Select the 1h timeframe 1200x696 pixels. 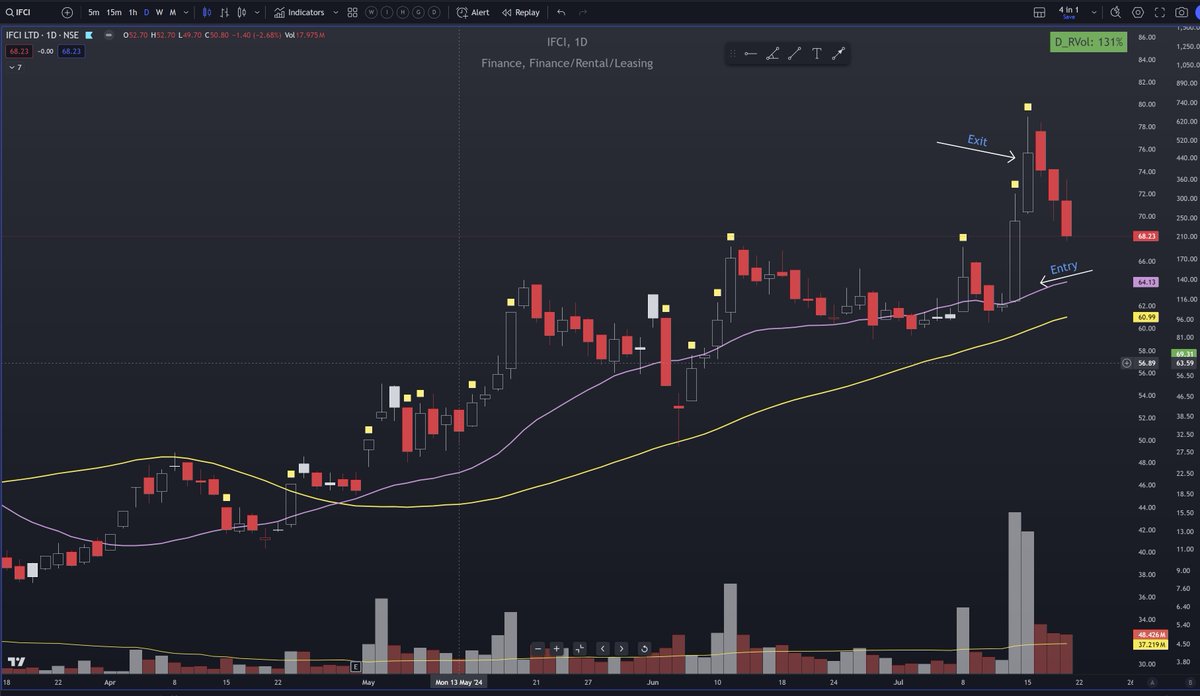point(132,12)
